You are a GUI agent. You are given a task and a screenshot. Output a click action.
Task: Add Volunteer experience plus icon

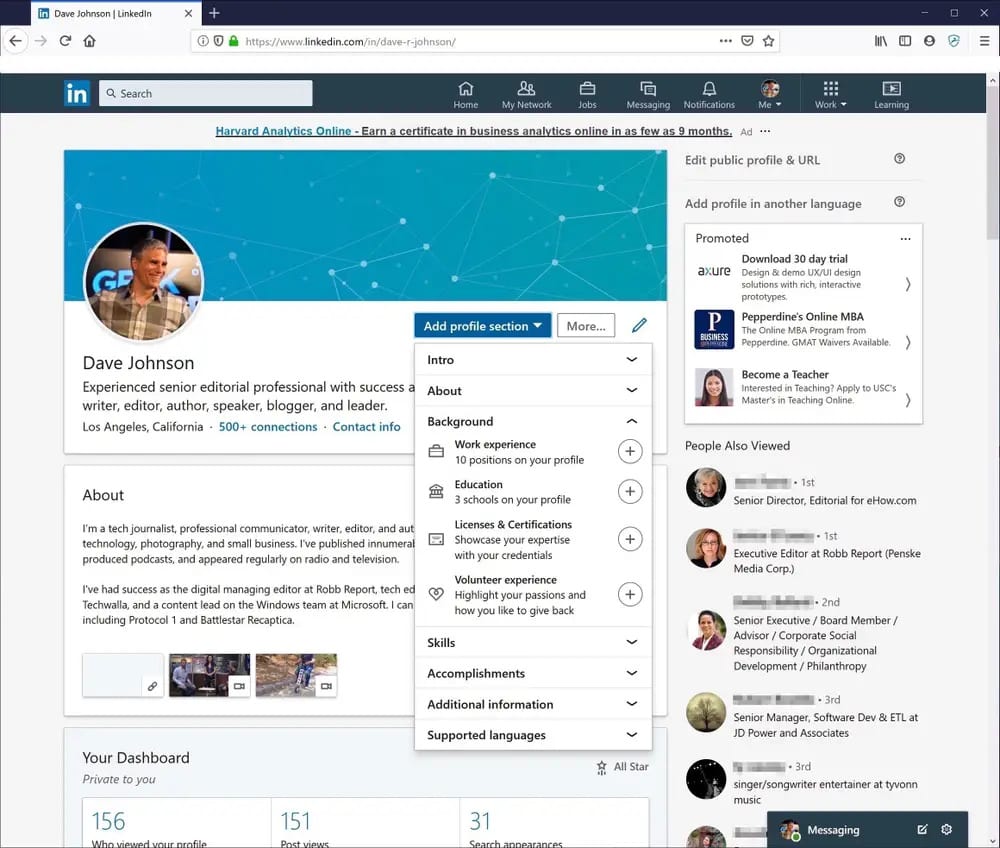tap(629, 594)
